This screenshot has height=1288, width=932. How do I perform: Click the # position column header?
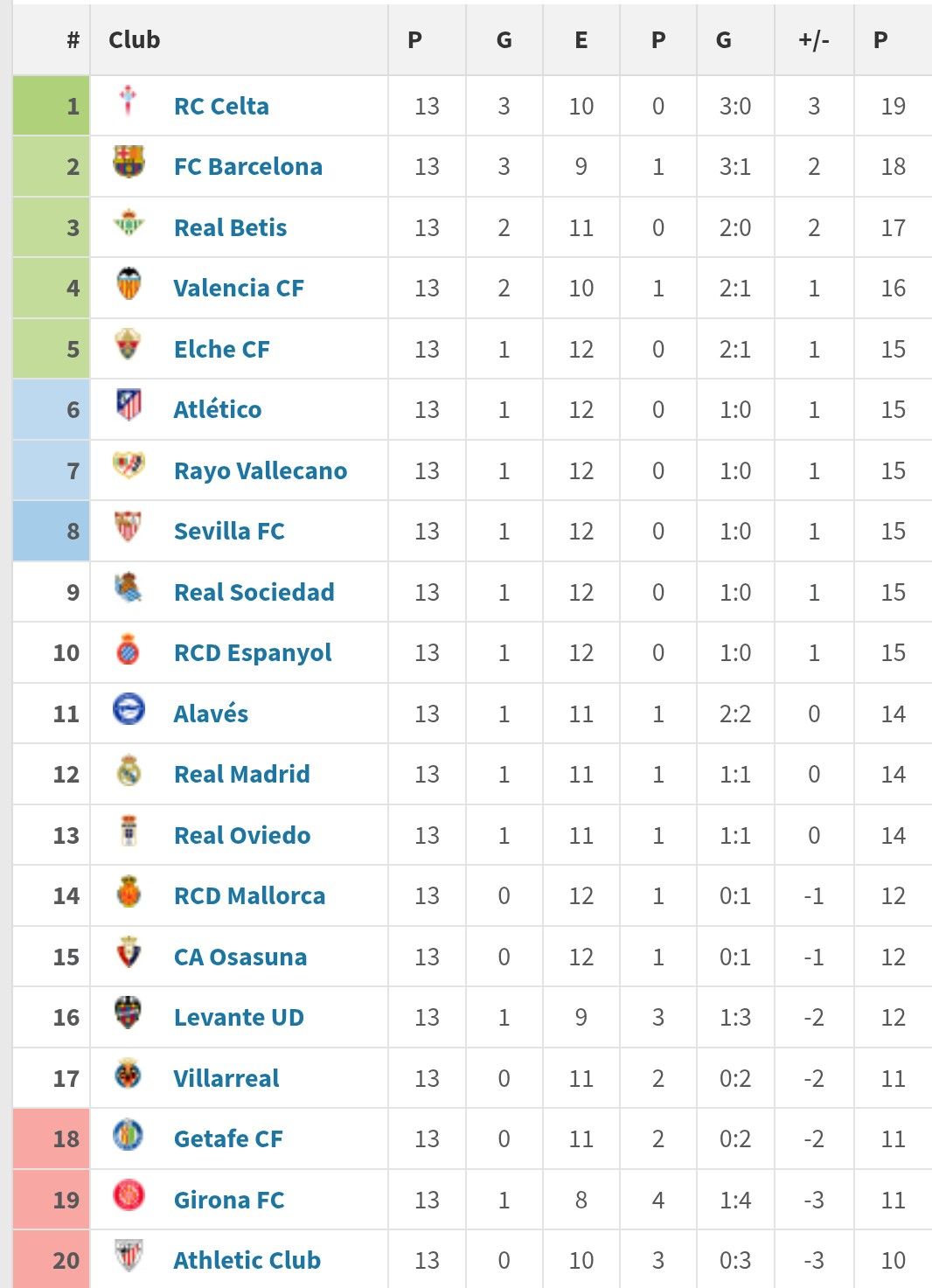click(x=73, y=40)
